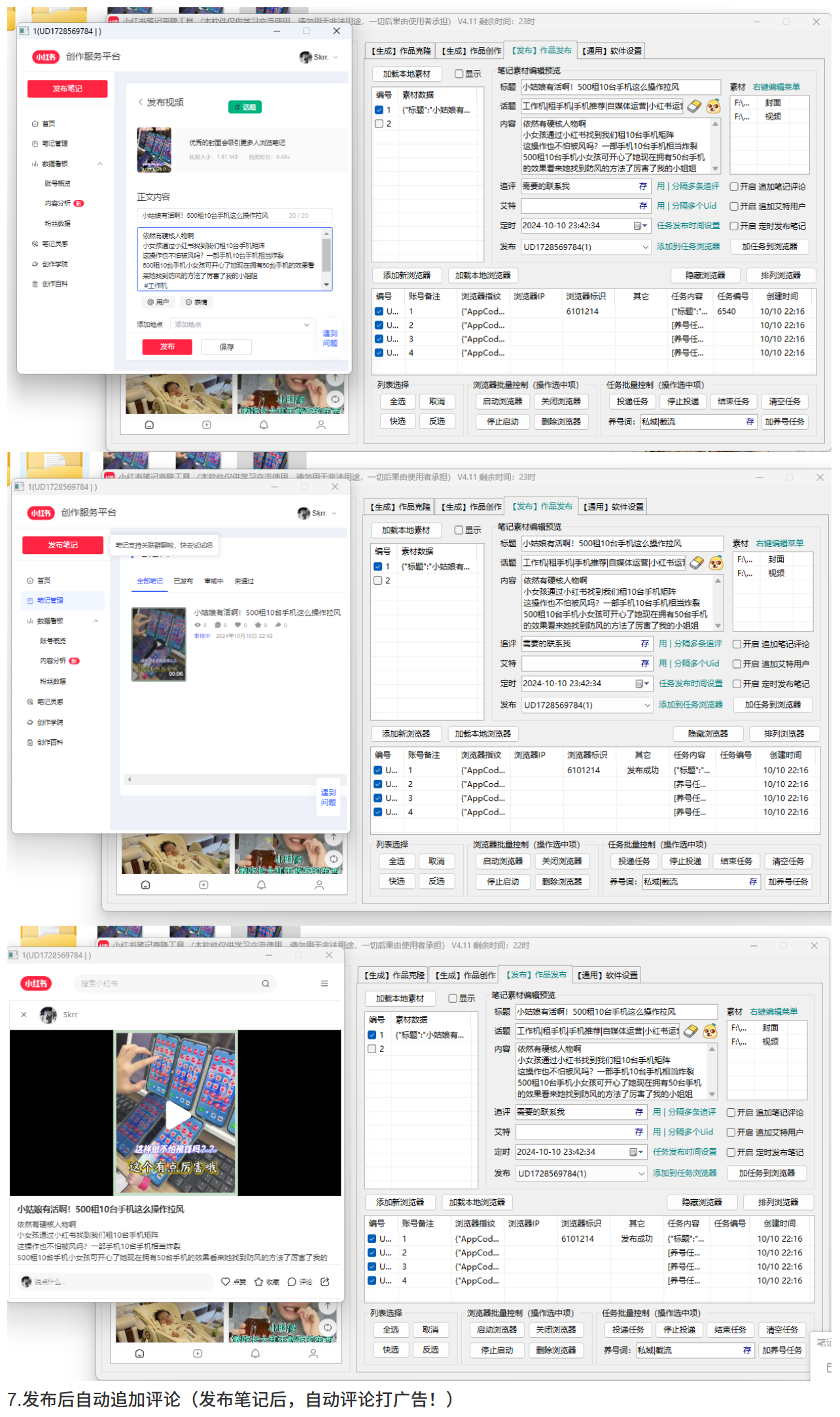Image resolution: width=840 pixels, height=1417 pixels.
Task: Click 小红书 logo left of 搜索小红书 bar
Action: 36,983
